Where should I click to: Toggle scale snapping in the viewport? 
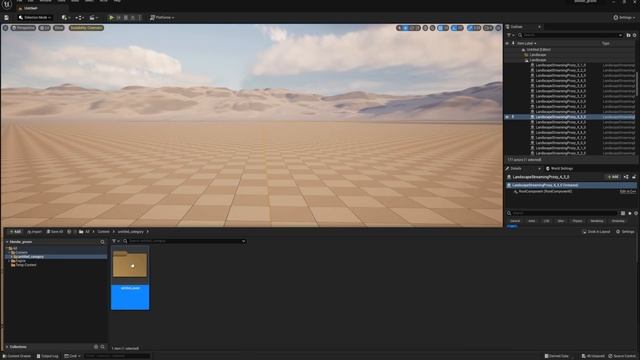470,28
